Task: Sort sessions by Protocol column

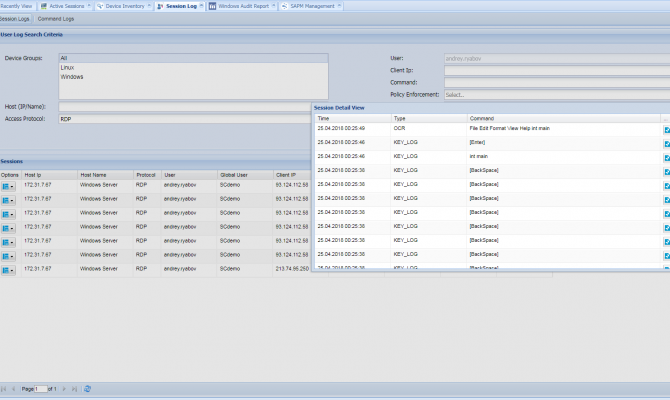Action: click(x=147, y=175)
